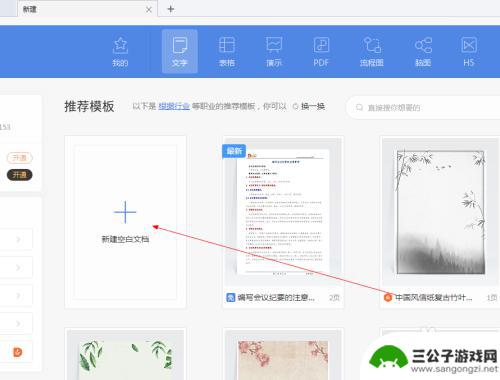Image resolution: width=500 pixels, height=380 pixels.
Task: Open the green leaves letter paper template thumbnail
Action: click(x=125, y=355)
